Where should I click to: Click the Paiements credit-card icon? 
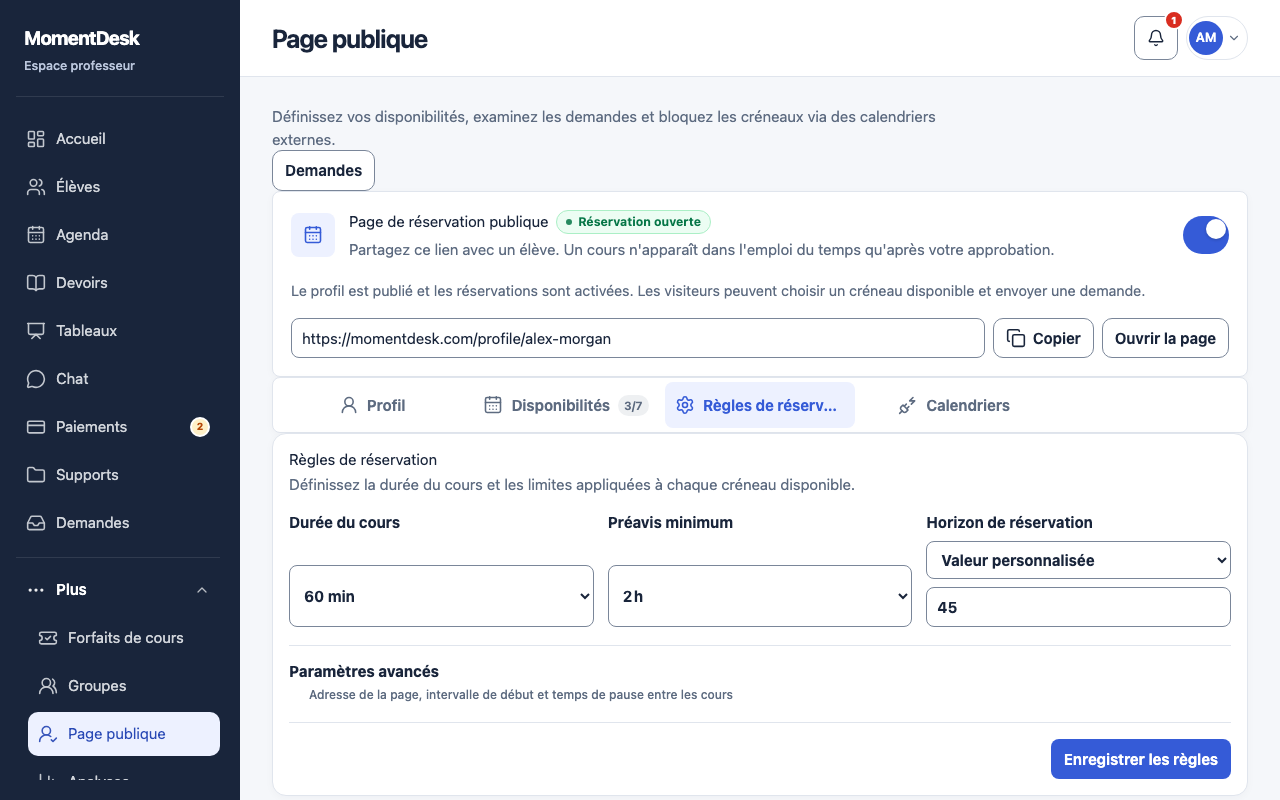[x=36, y=427]
